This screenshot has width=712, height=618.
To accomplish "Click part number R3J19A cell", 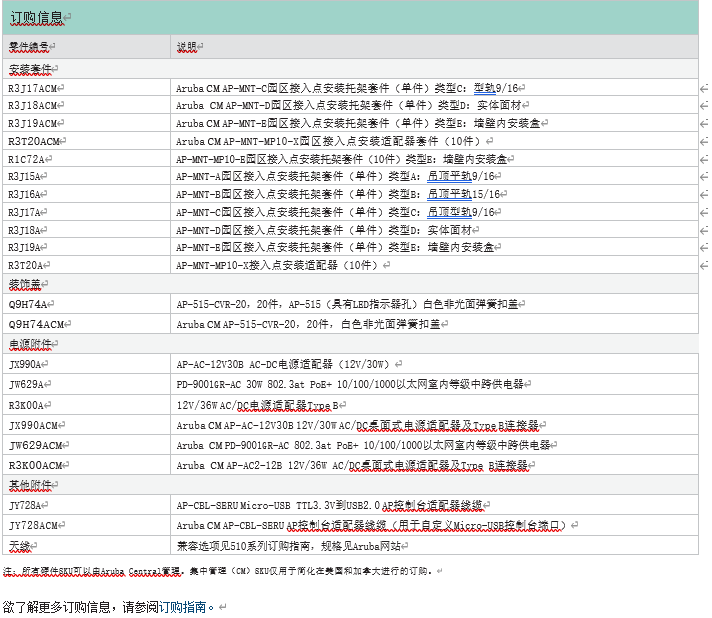I will coord(87,247).
